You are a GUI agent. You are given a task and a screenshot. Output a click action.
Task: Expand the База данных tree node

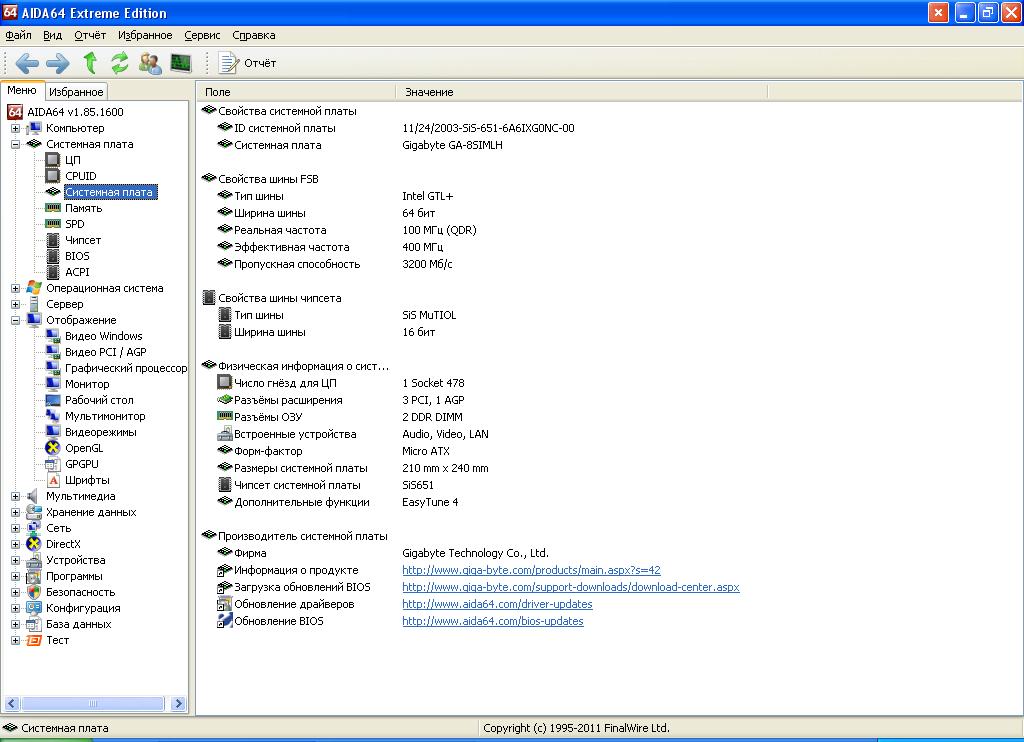click(15, 624)
